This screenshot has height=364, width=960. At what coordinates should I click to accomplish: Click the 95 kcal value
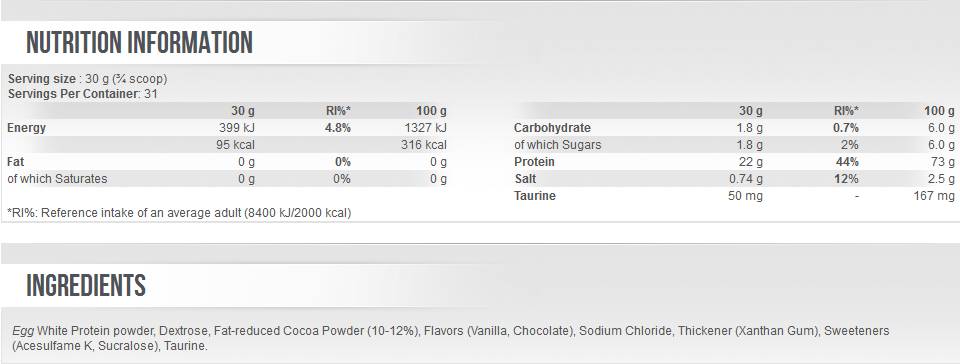pyautogui.click(x=234, y=145)
